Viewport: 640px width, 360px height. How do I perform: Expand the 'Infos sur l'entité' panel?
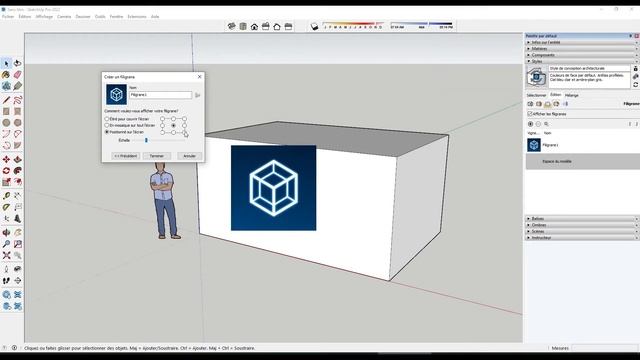pyautogui.click(x=582, y=42)
